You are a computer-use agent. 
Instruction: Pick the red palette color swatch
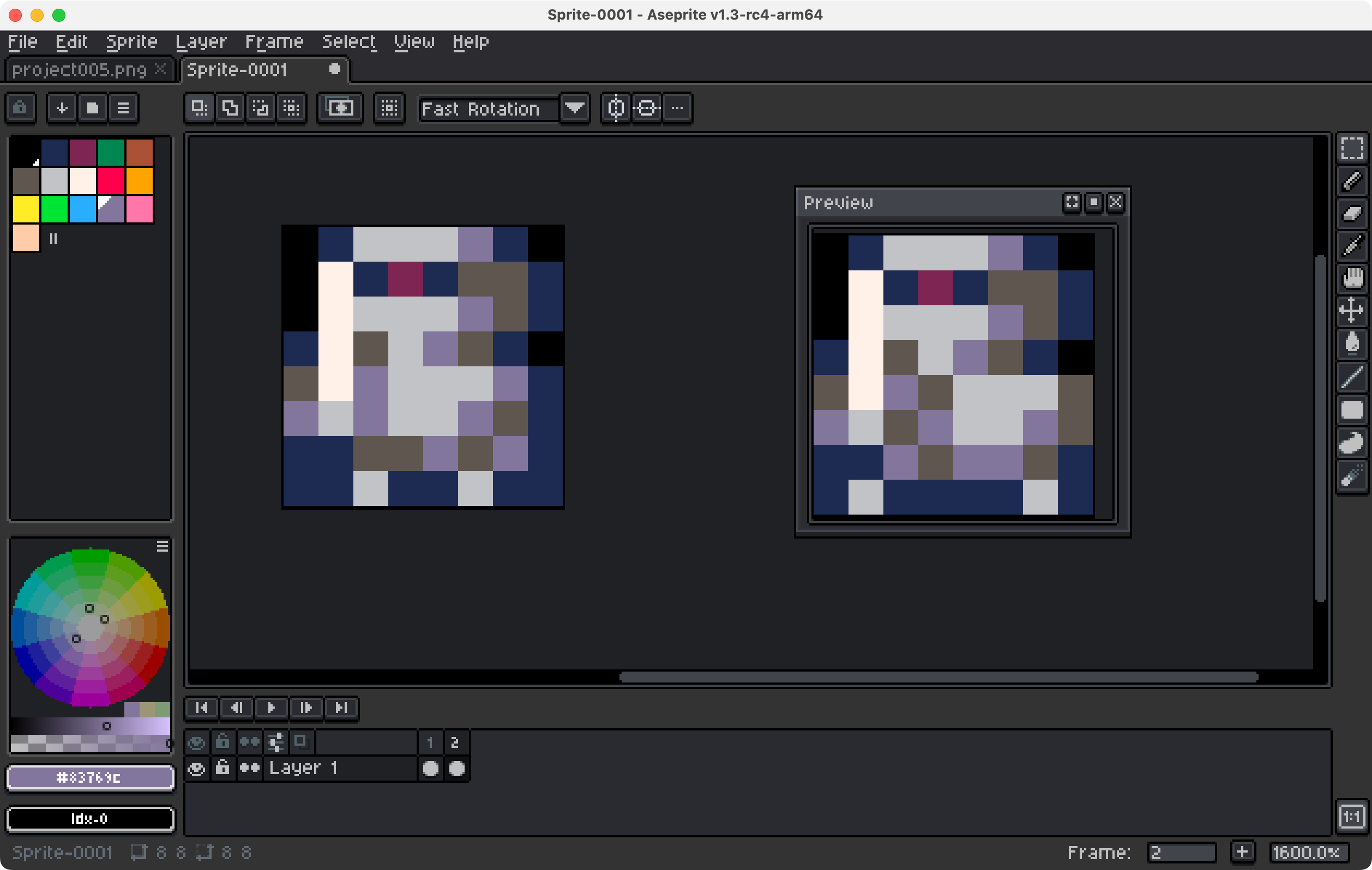tap(111, 181)
